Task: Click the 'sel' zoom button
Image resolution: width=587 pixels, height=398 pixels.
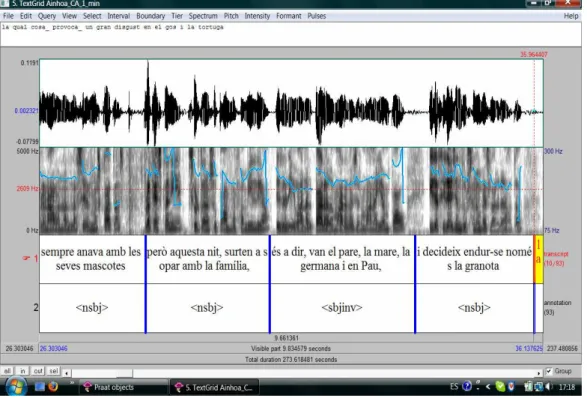Action: point(54,371)
